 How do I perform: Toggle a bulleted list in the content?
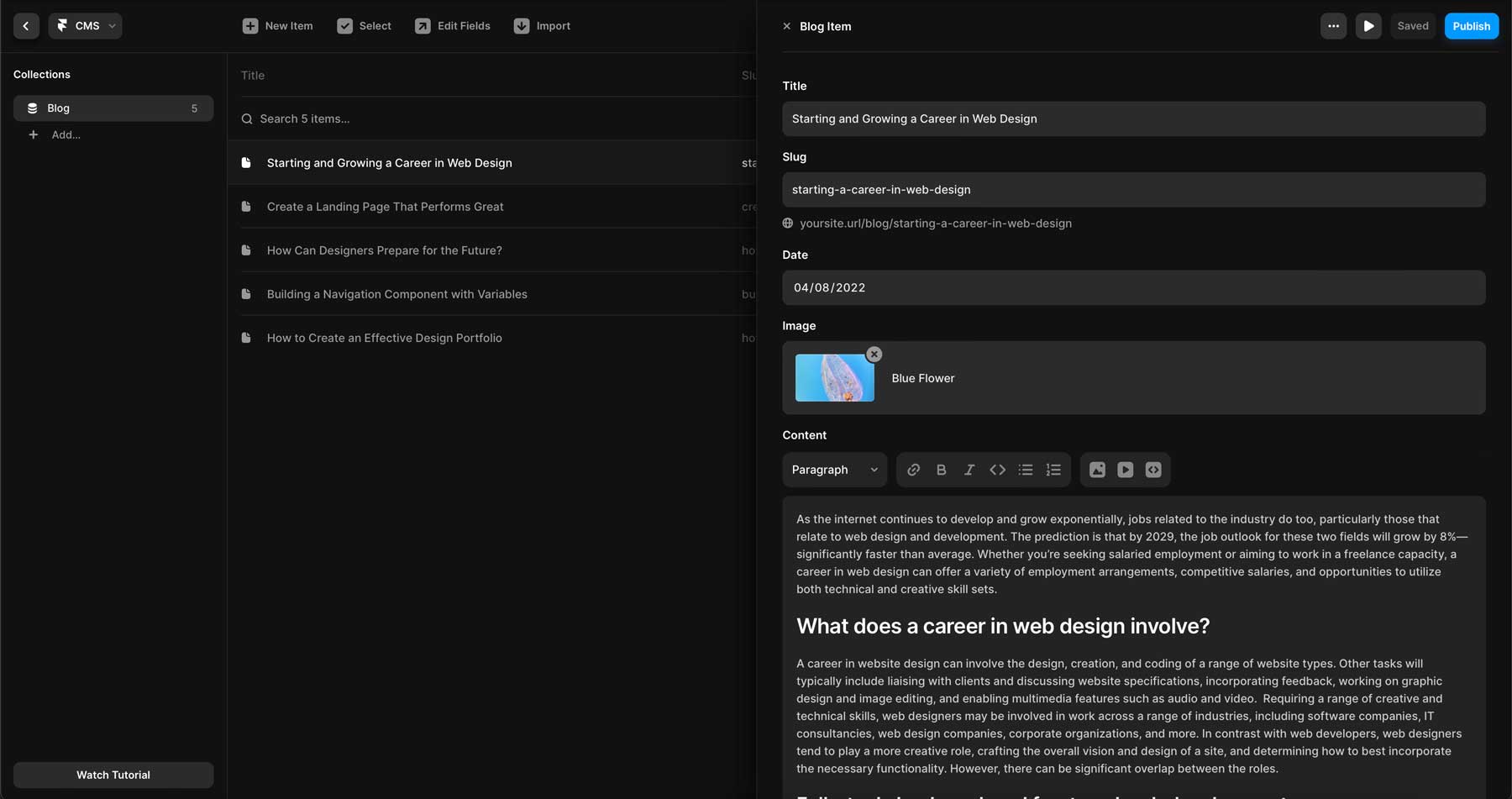pos(1025,470)
